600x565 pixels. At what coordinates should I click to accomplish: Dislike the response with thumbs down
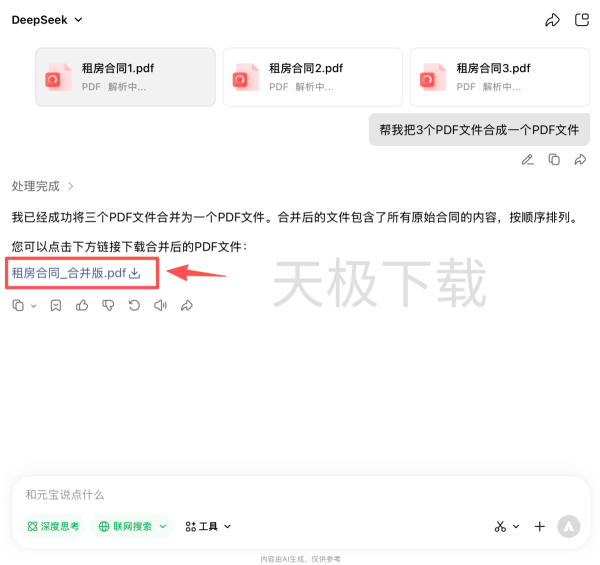(108, 305)
